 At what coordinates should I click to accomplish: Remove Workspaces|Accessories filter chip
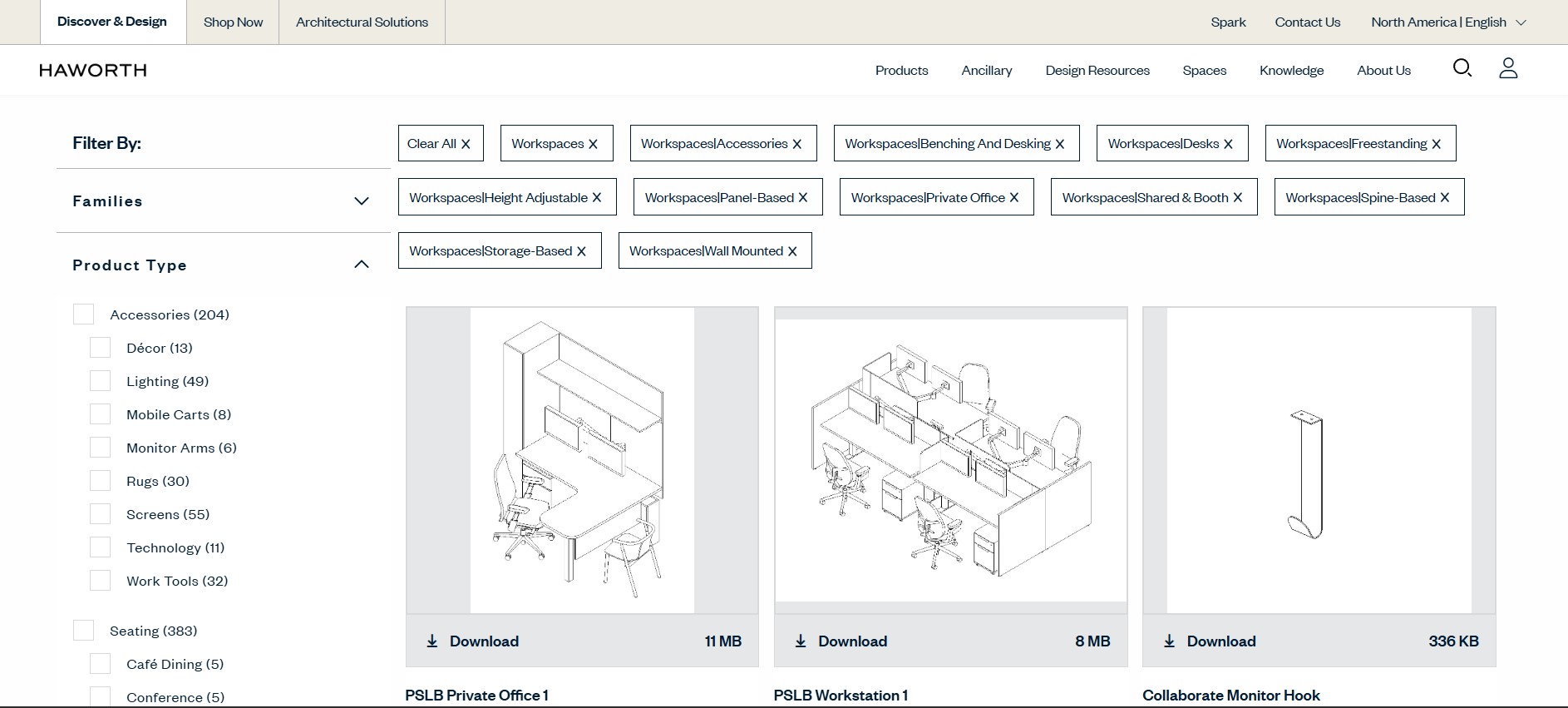pos(796,144)
